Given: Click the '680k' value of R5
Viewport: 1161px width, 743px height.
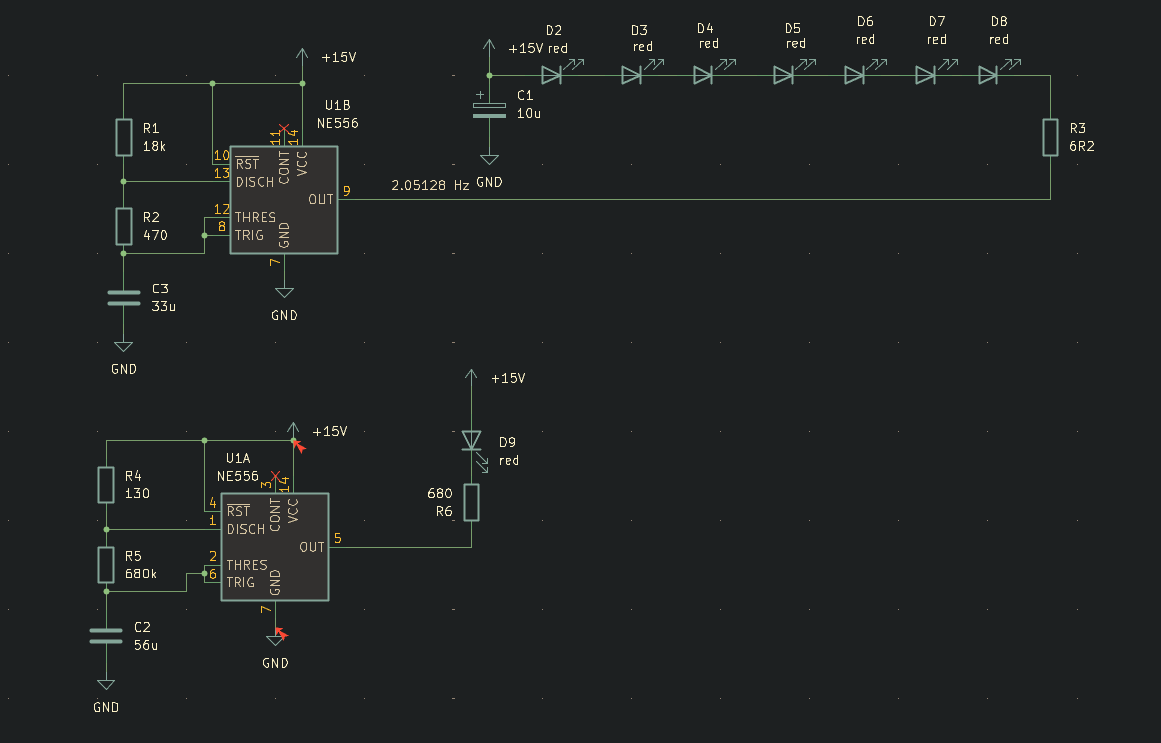Looking at the screenshot, I should [141, 574].
